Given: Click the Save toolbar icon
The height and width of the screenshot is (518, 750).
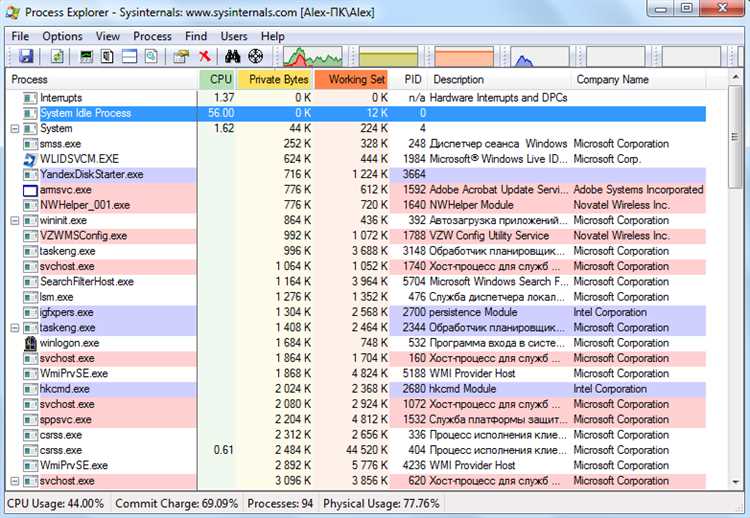Looking at the screenshot, I should [x=25, y=56].
